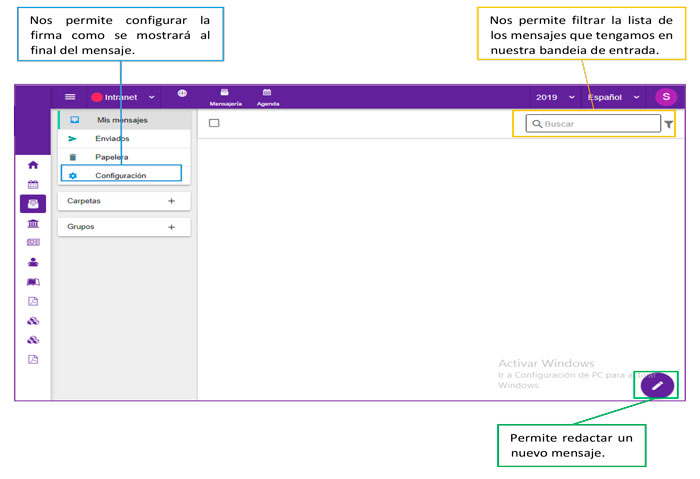Click the user profile icon in sidebar

[33, 262]
